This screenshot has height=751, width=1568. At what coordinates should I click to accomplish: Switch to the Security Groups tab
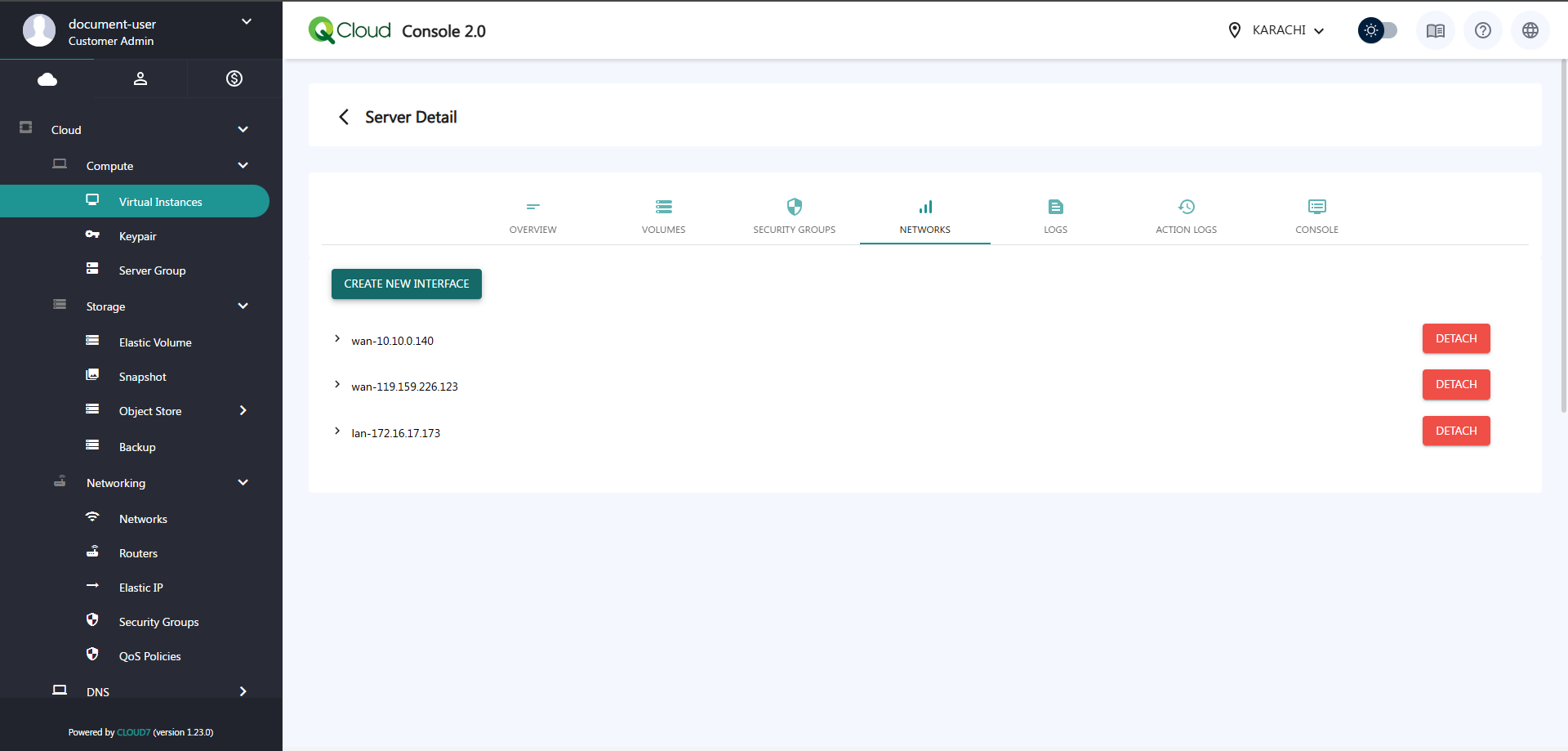coord(794,216)
